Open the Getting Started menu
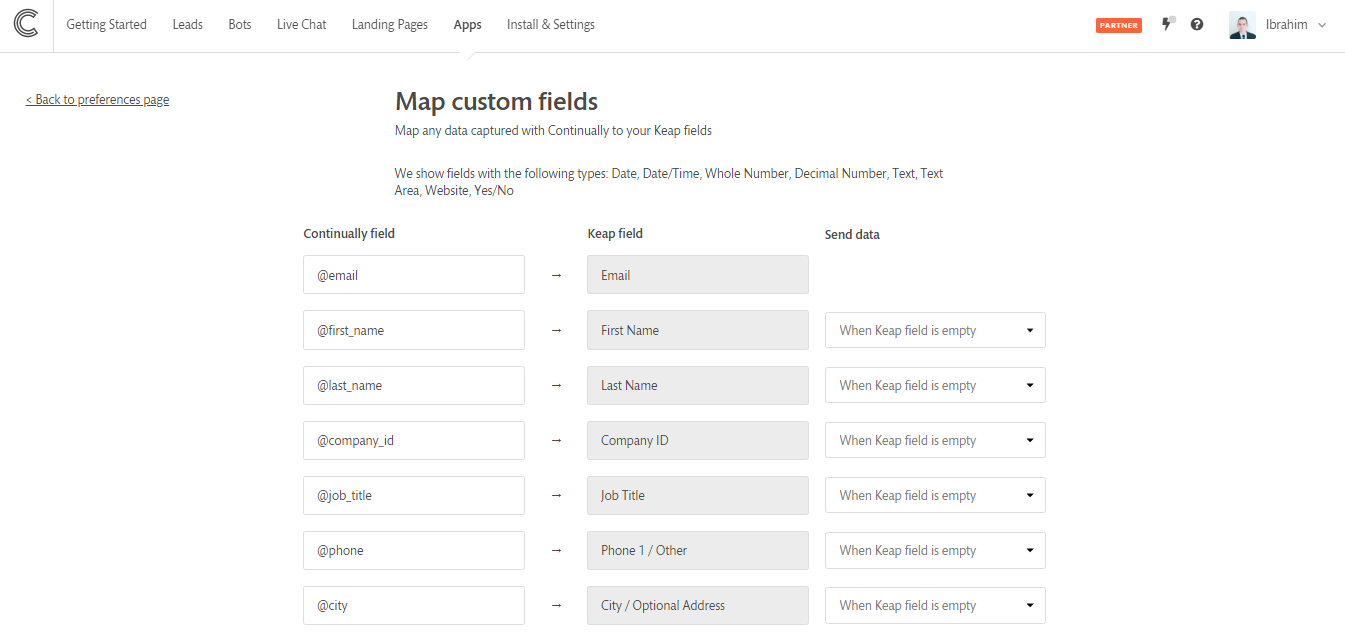The image size is (1345, 633). 106,24
